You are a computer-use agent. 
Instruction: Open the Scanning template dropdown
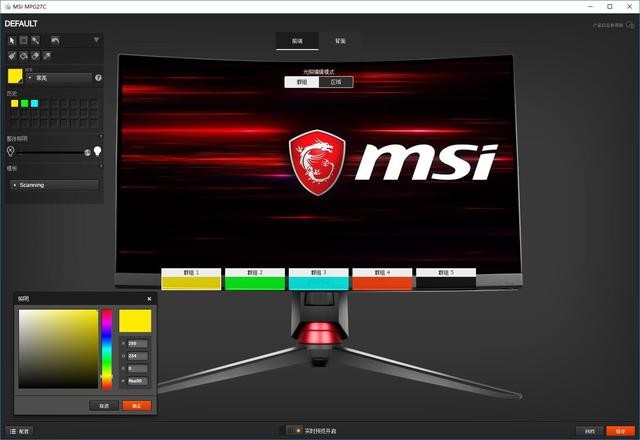(55, 185)
